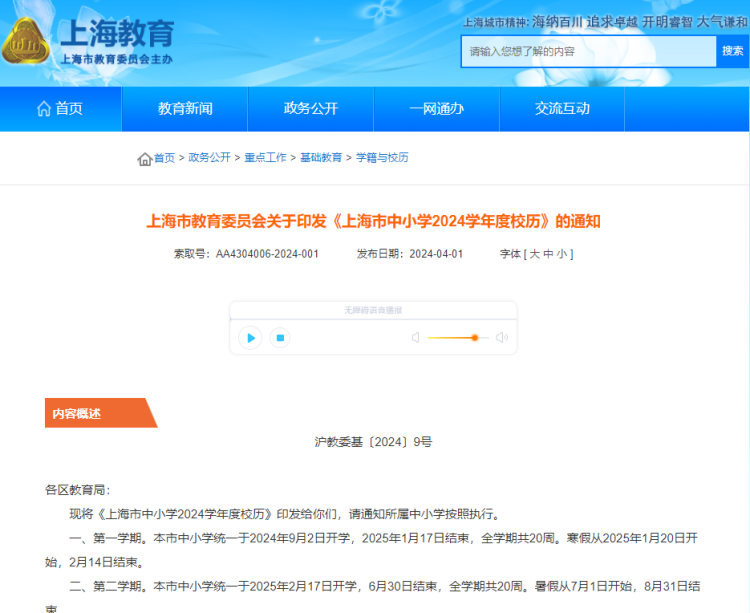This screenshot has width=750, height=613.
Task: Click the Shanghai Education site logo
Action: point(90,40)
